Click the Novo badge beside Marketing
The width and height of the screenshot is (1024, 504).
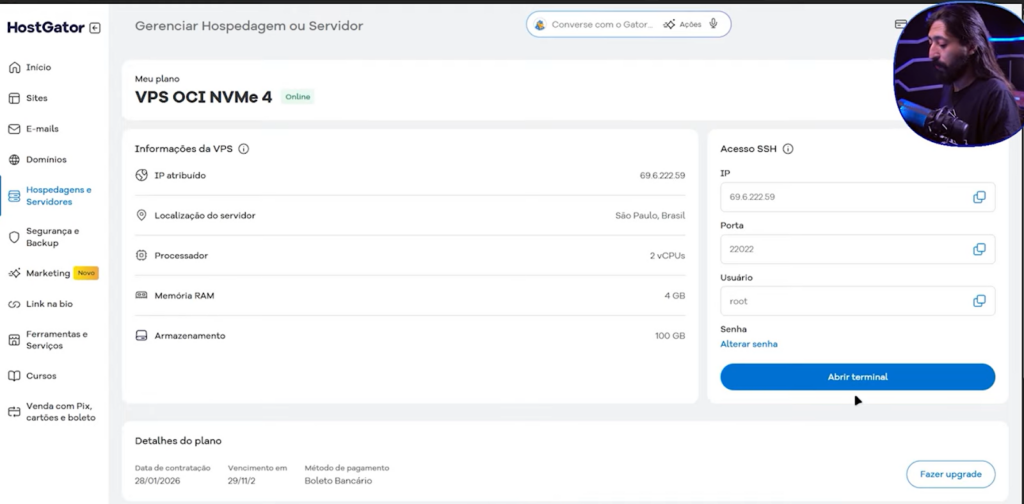pyautogui.click(x=86, y=273)
